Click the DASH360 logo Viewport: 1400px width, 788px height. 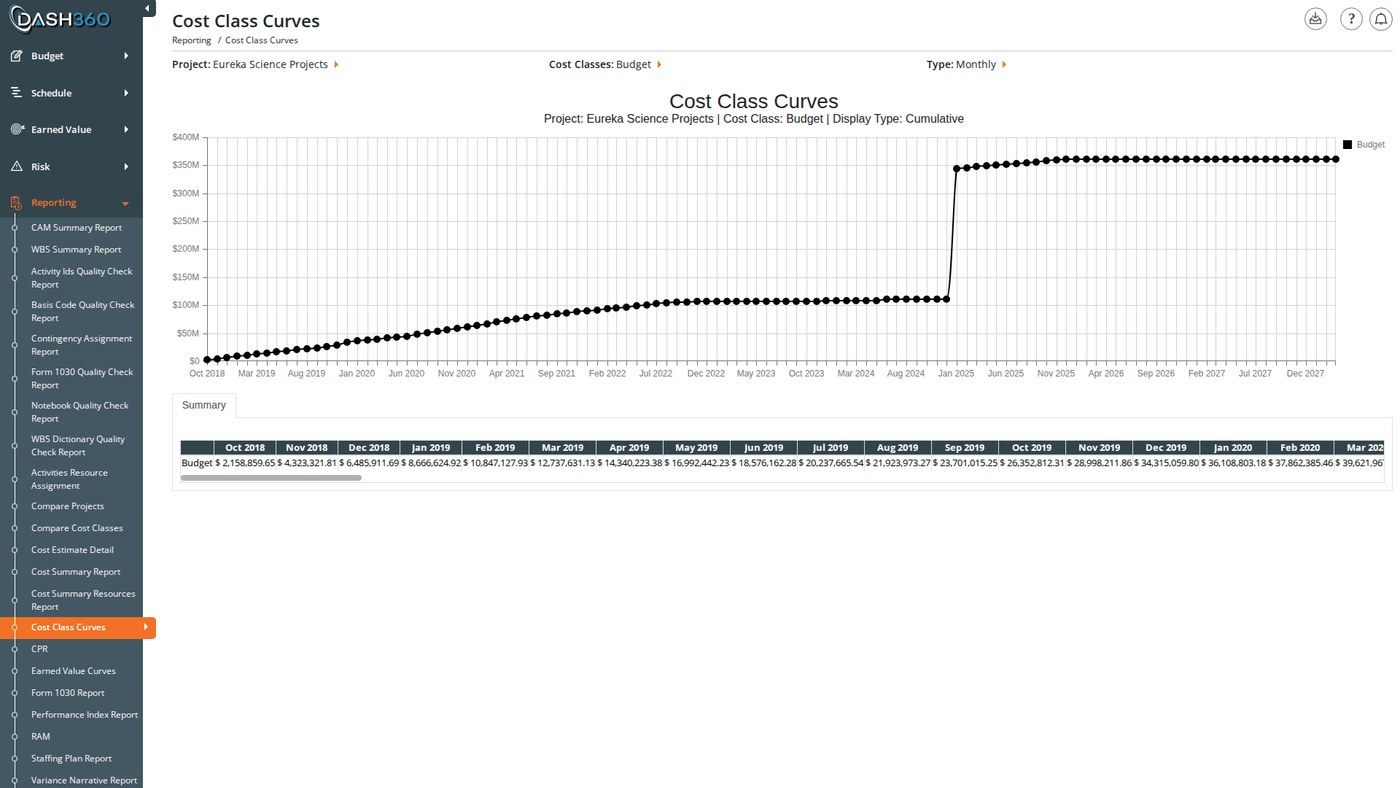(x=60, y=19)
